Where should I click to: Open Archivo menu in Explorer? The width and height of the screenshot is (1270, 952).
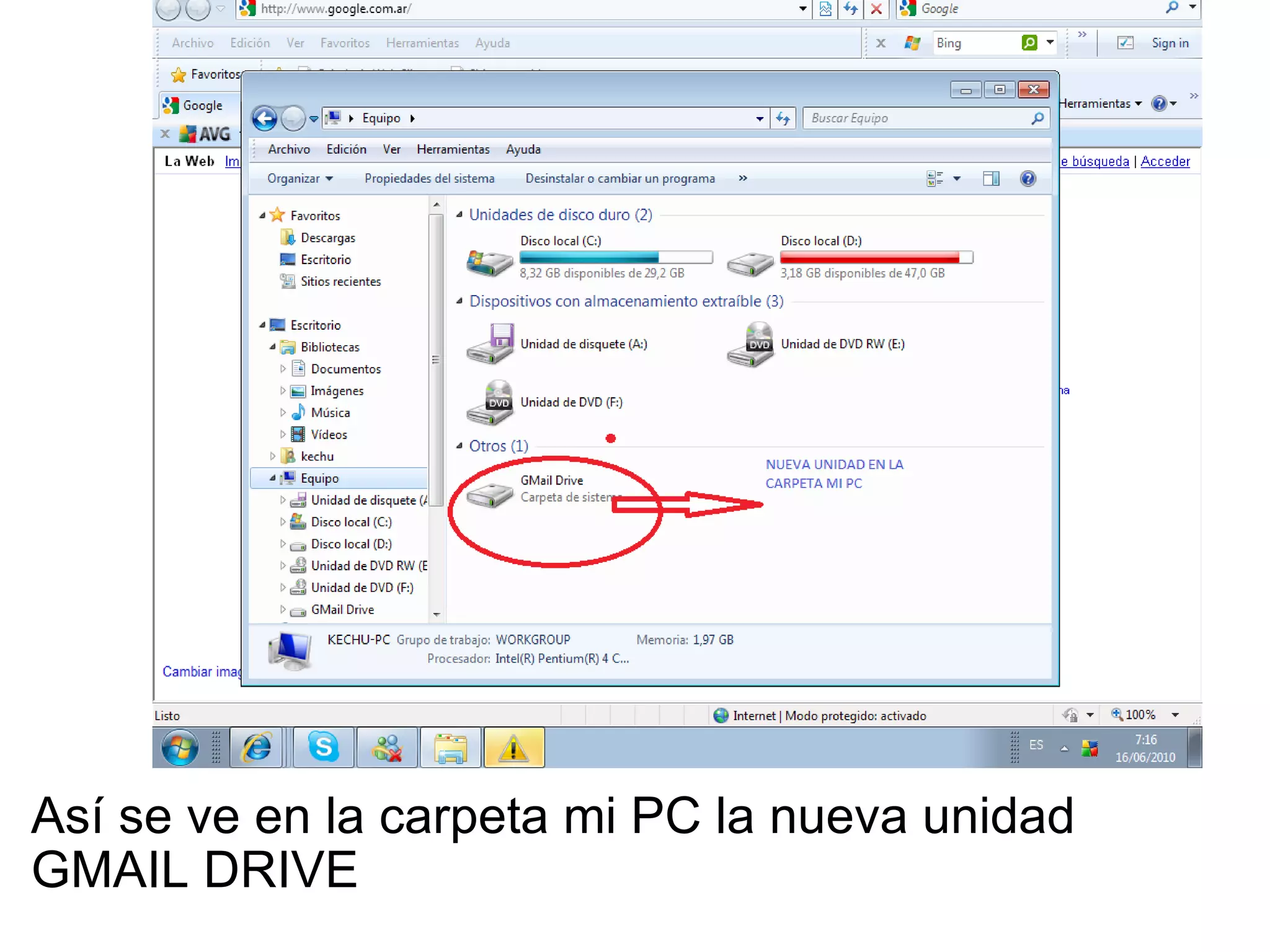[x=289, y=149]
